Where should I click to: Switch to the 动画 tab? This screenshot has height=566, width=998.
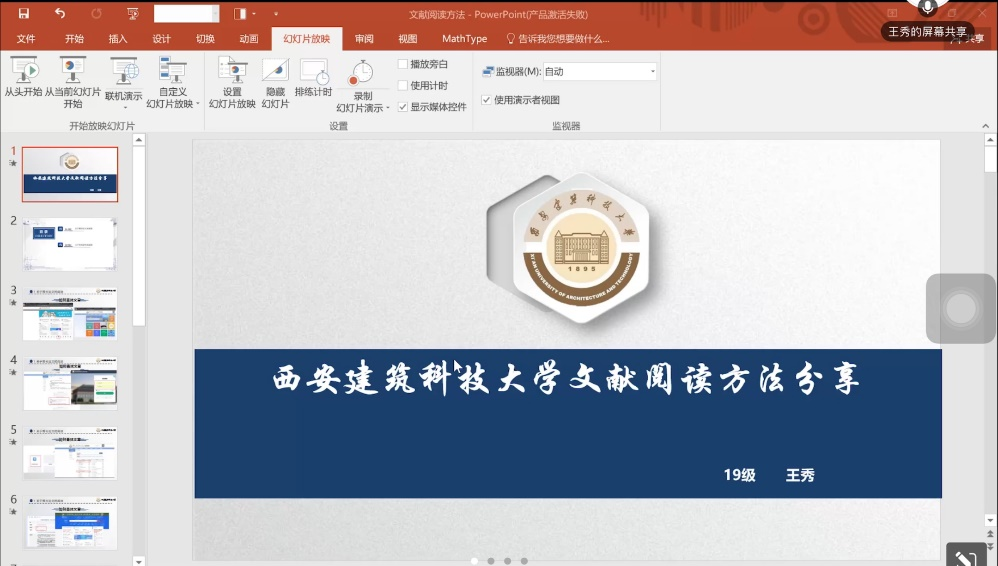point(249,39)
